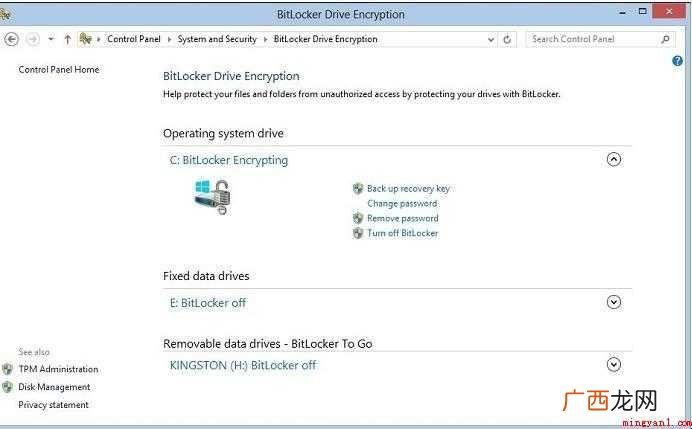
Task: Select System and Security breadcrumb
Action: 217,39
